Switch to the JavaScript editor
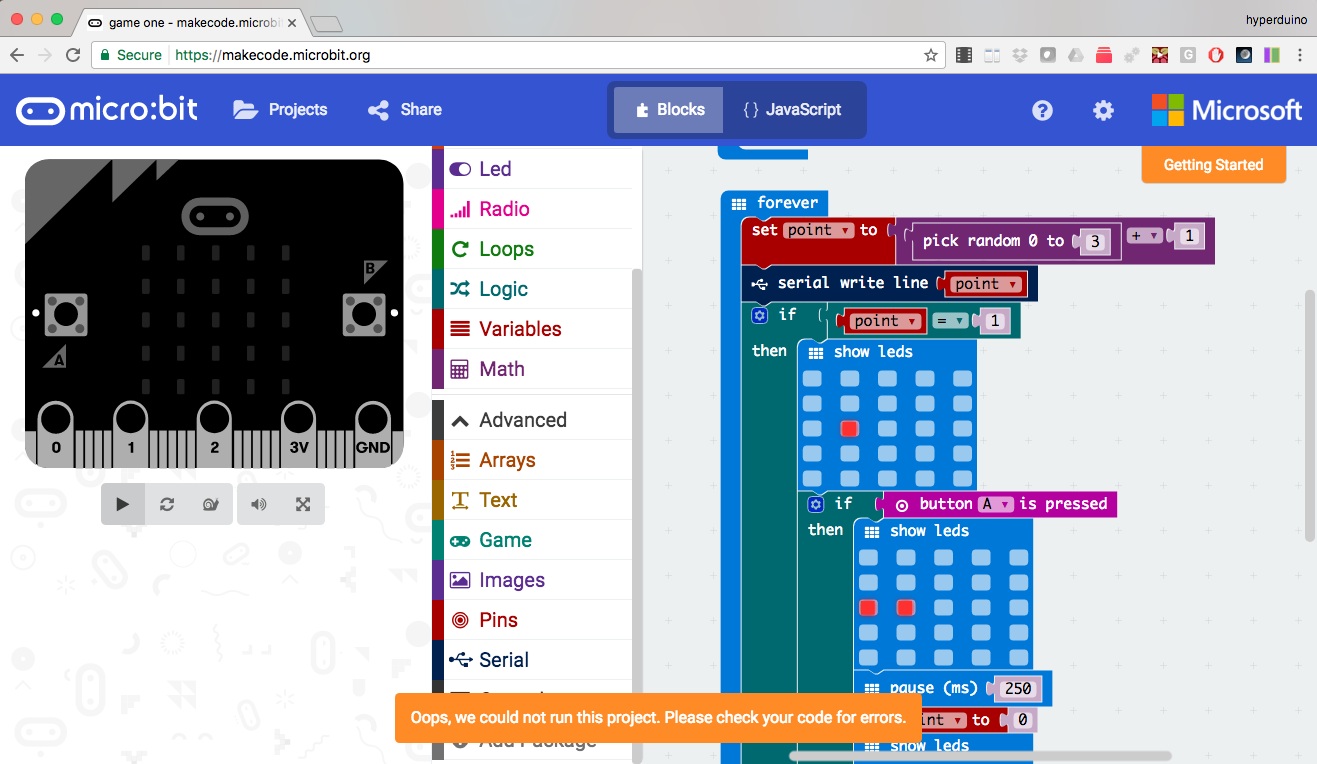This screenshot has width=1317, height=764. point(792,110)
